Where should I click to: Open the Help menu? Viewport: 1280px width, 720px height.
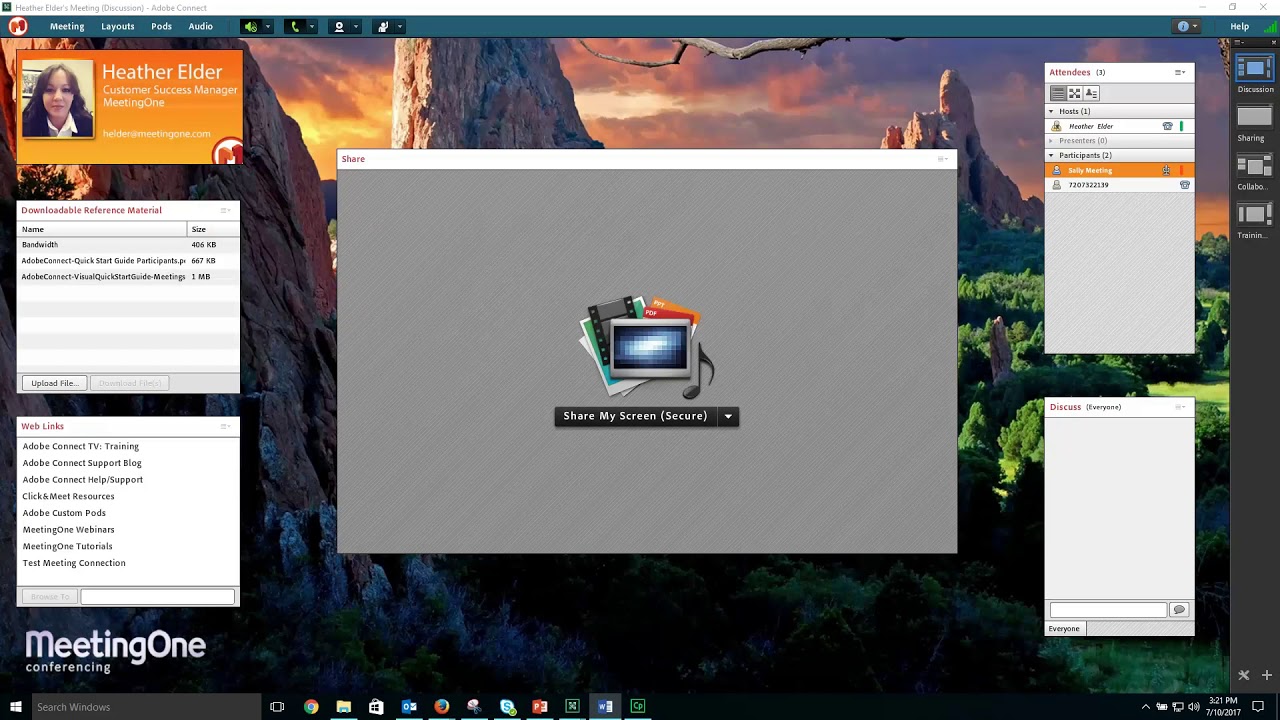(1239, 27)
